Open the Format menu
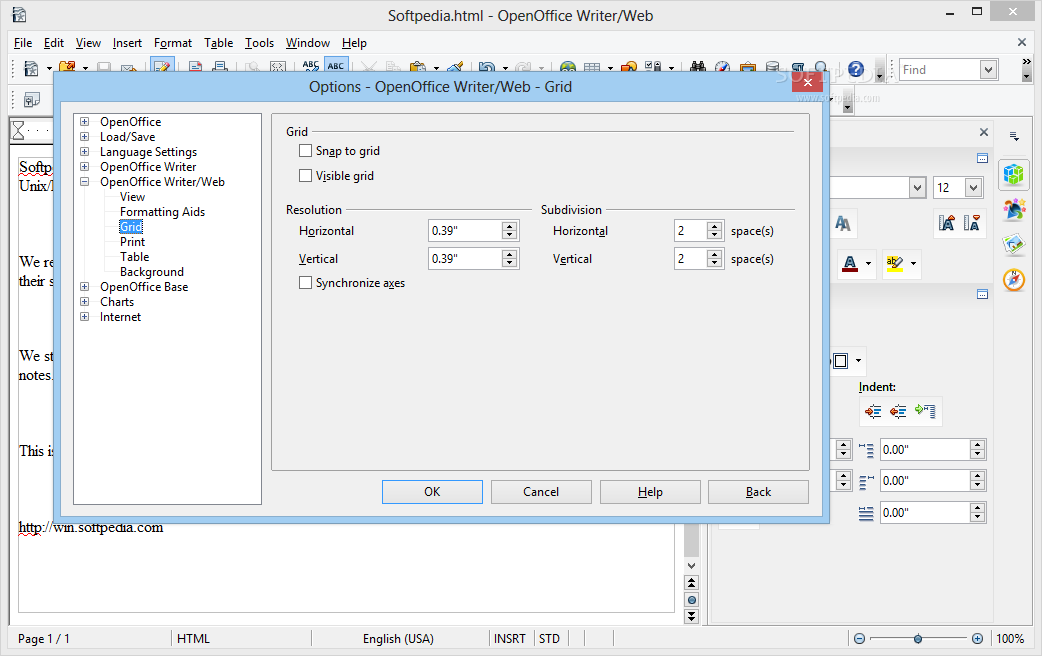 coord(173,43)
